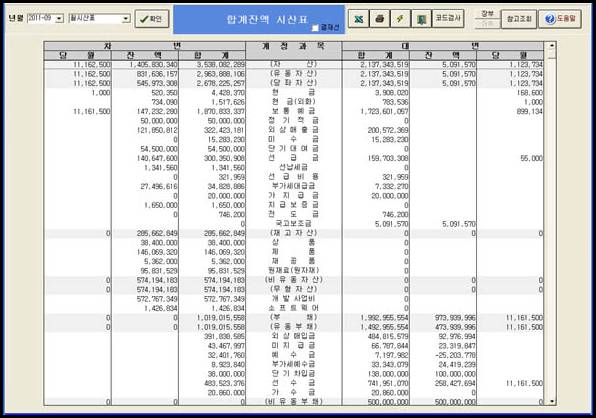Screen dimensions: 596x418
Task: Select the 국고보조금 account row
Action: (x=293, y=224)
